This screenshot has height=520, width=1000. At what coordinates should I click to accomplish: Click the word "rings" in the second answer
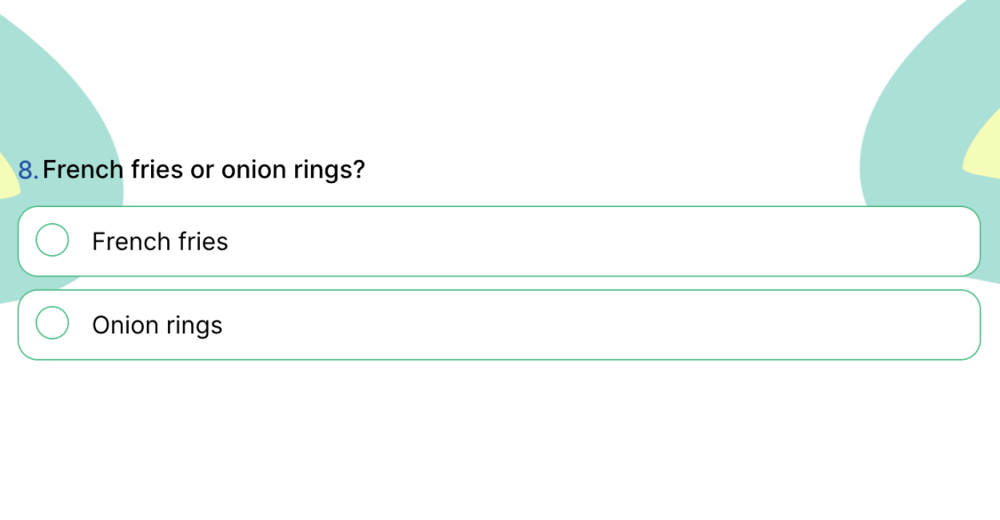(x=194, y=326)
